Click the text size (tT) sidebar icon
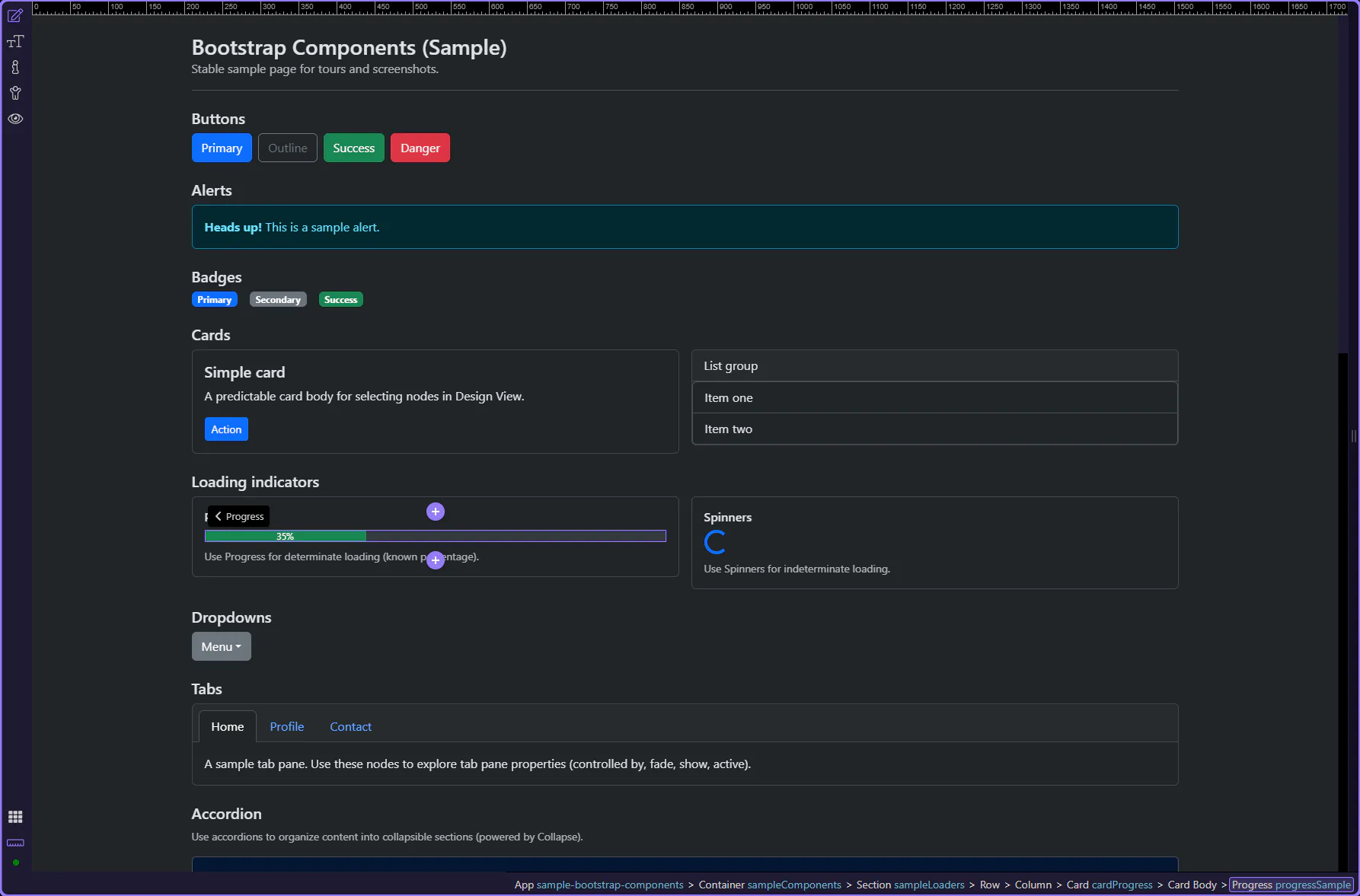1360x896 pixels. pyautogui.click(x=15, y=42)
